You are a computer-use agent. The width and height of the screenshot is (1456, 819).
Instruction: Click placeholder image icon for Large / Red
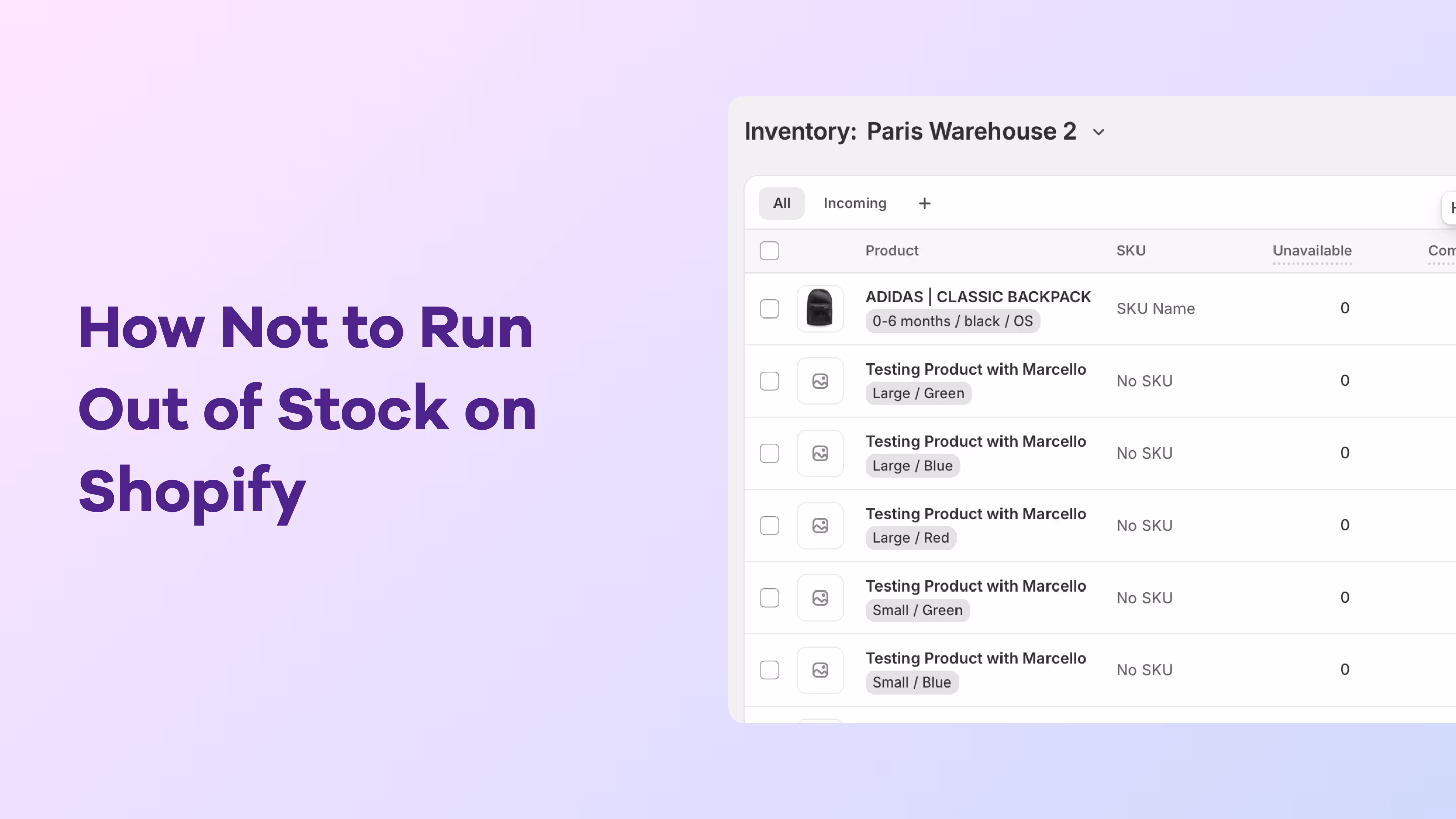click(820, 526)
